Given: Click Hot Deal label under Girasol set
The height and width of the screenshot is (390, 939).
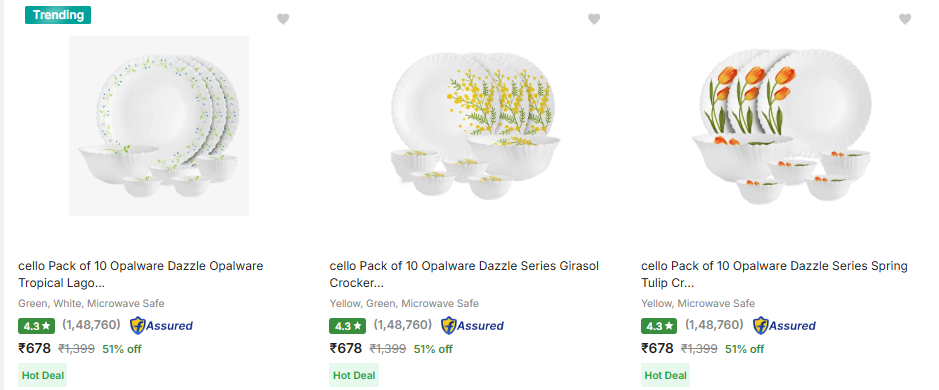Looking at the screenshot, I should coord(354,375).
